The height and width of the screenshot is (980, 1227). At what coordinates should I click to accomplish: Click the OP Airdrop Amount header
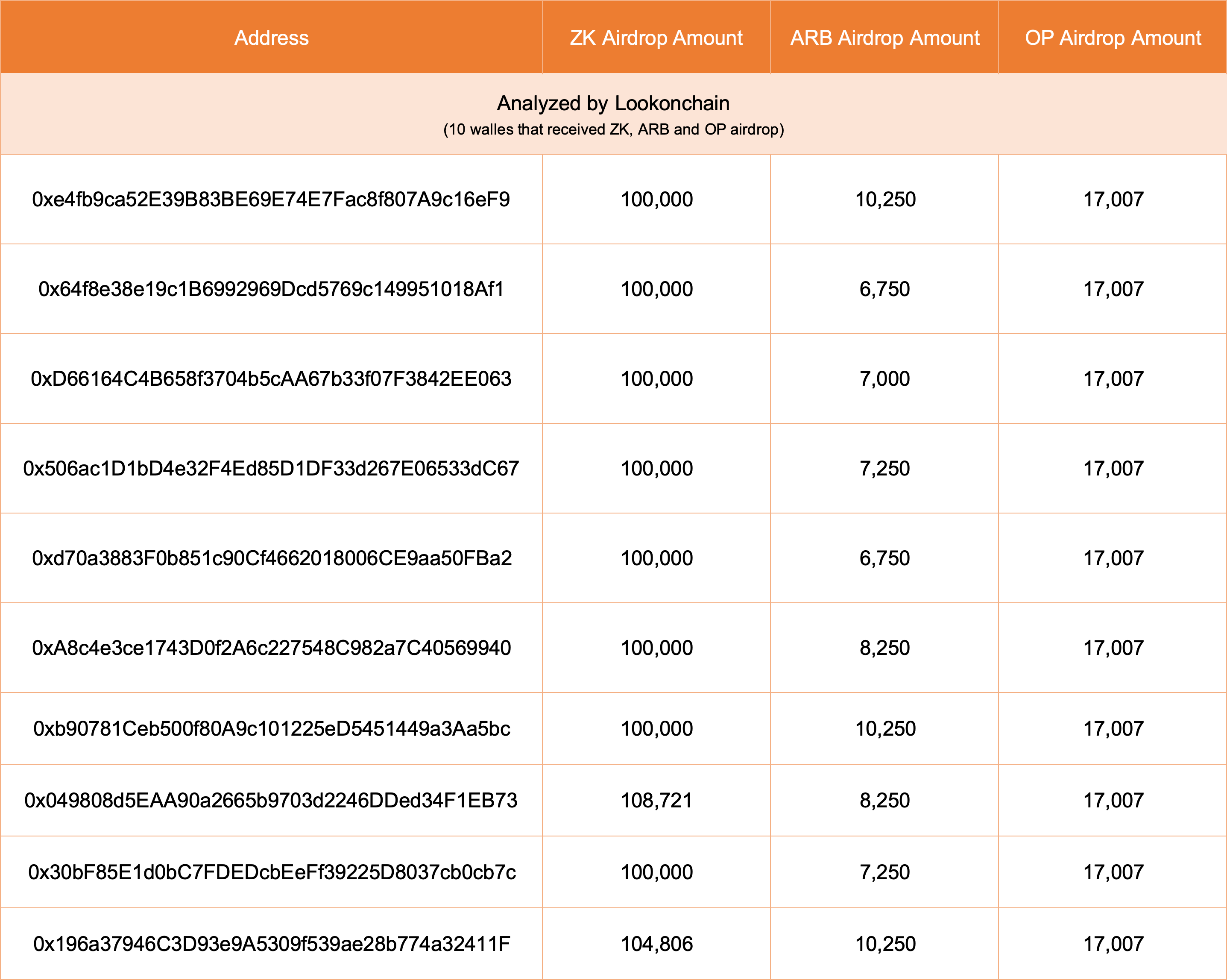pyautogui.click(x=1113, y=38)
